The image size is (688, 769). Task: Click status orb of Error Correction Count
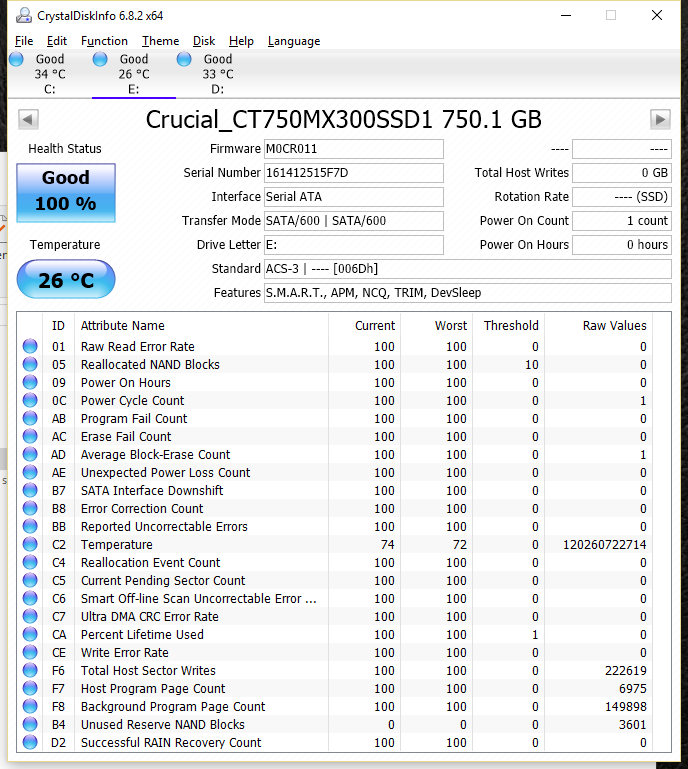pos(30,508)
